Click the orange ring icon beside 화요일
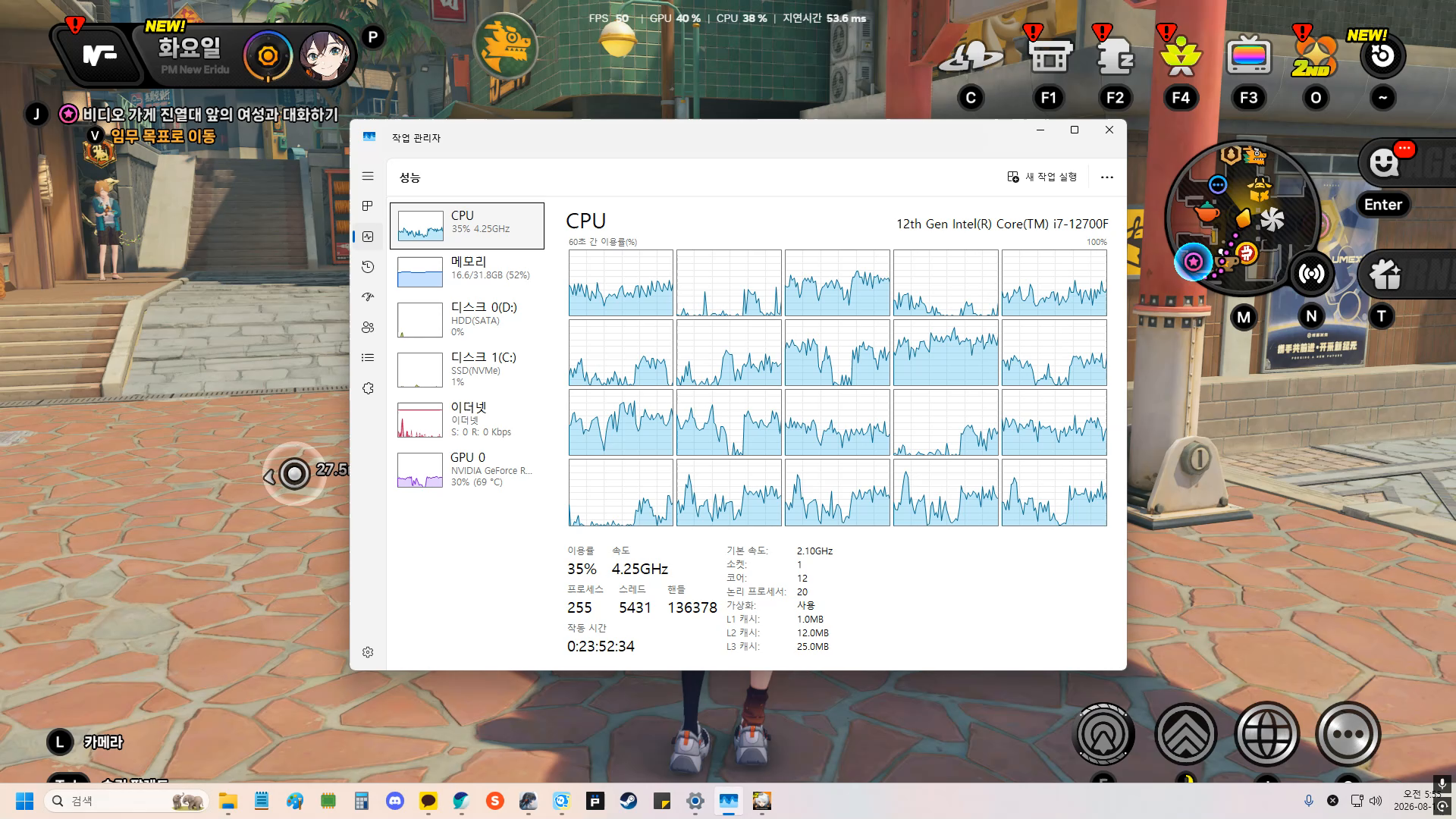Image resolution: width=1456 pixels, height=819 pixels. (x=268, y=56)
